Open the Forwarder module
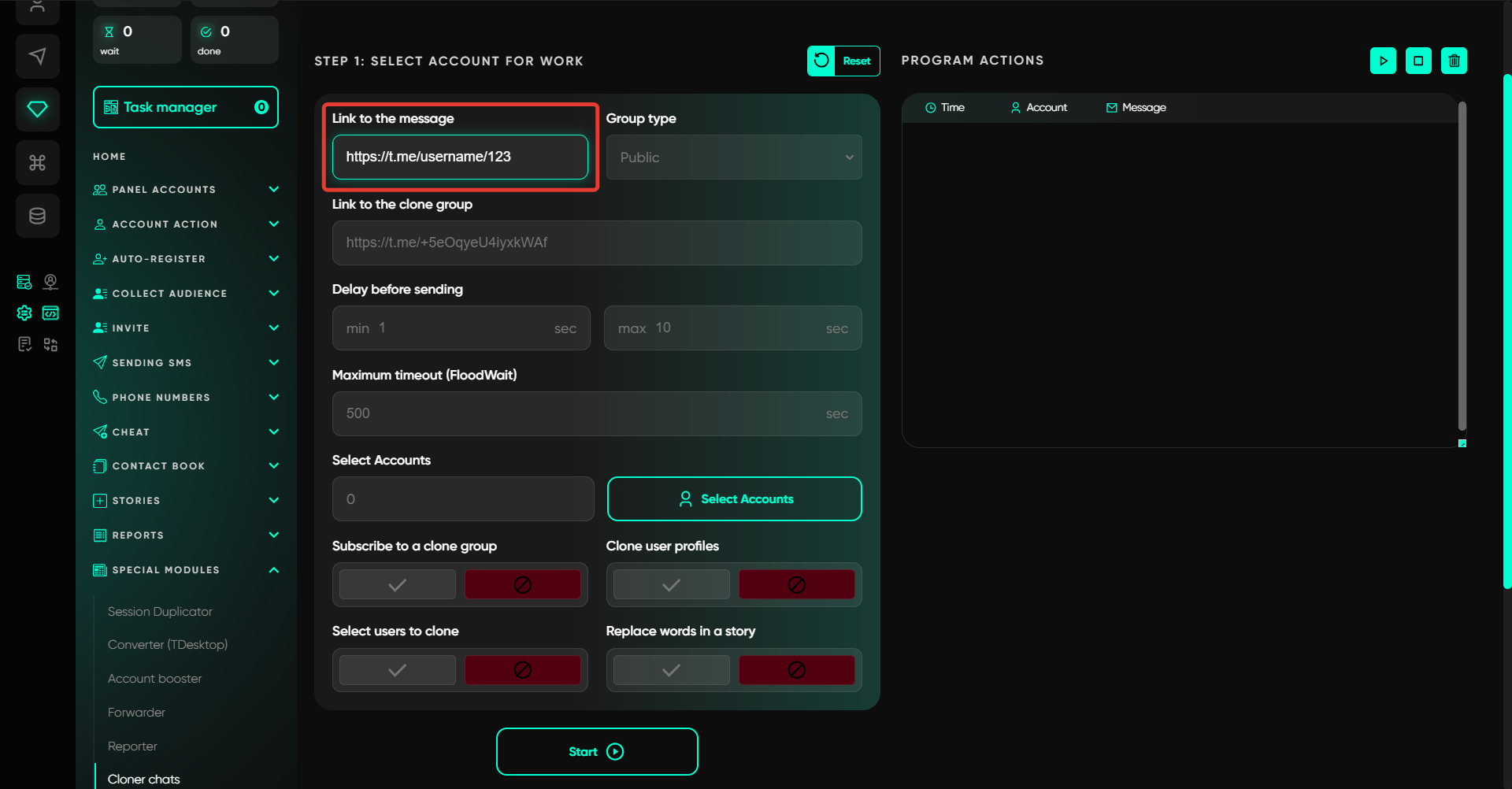1512x789 pixels. (136, 713)
